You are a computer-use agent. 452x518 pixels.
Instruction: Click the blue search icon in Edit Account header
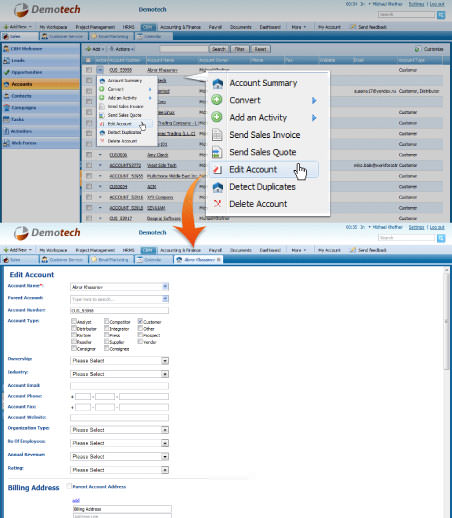[x=441, y=238]
